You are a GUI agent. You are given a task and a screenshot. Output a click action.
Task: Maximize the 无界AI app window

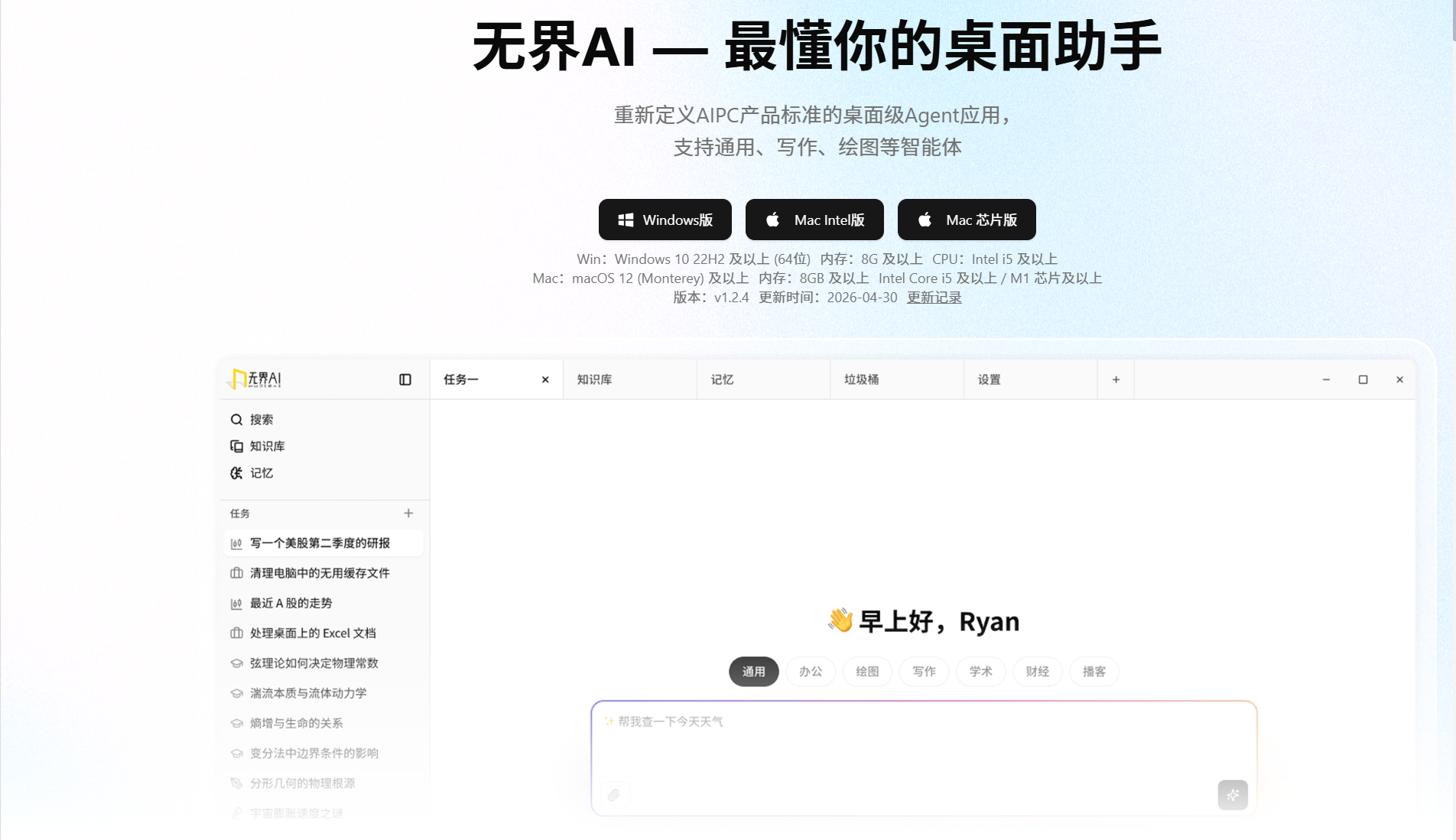coord(1363,379)
